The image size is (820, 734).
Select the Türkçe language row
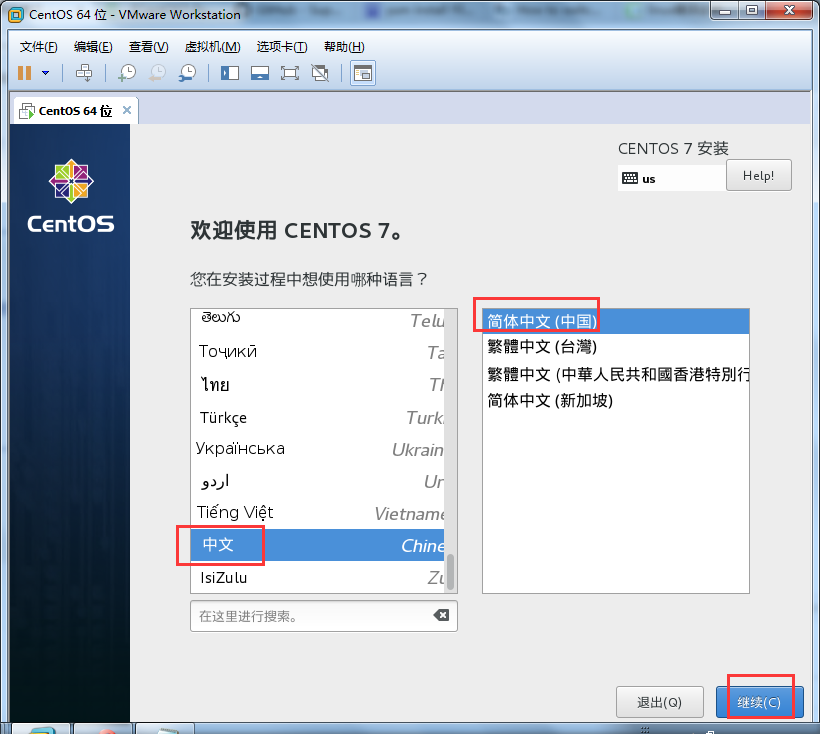(x=317, y=418)
